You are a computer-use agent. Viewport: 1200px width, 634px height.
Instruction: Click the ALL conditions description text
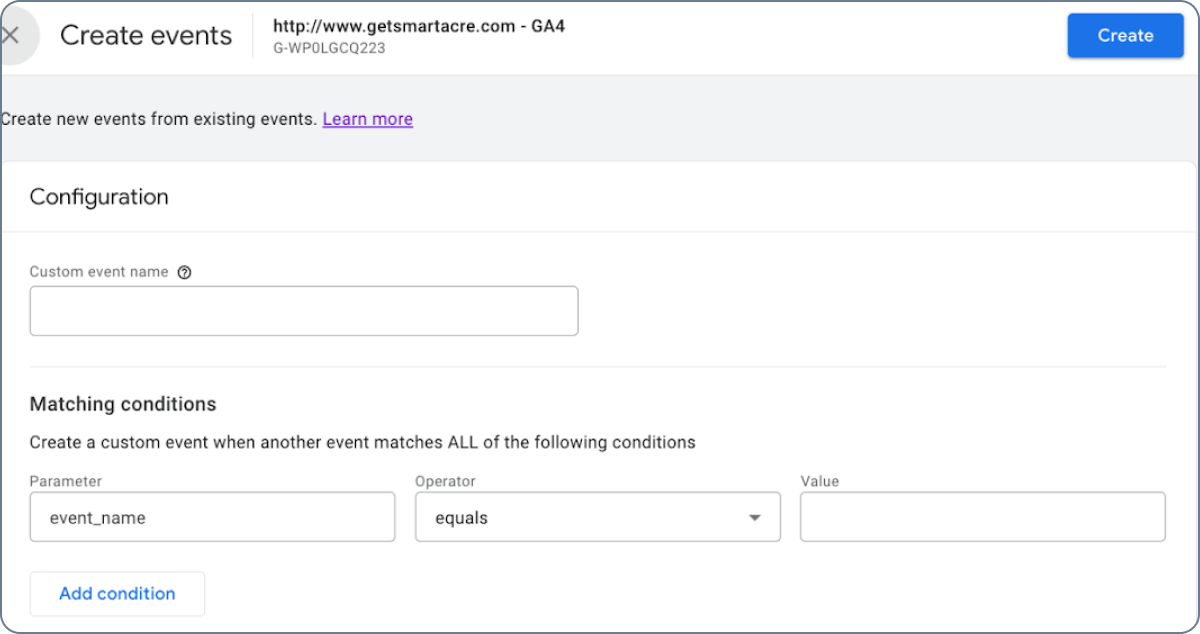pyautogui.click(x=362, y=442)
